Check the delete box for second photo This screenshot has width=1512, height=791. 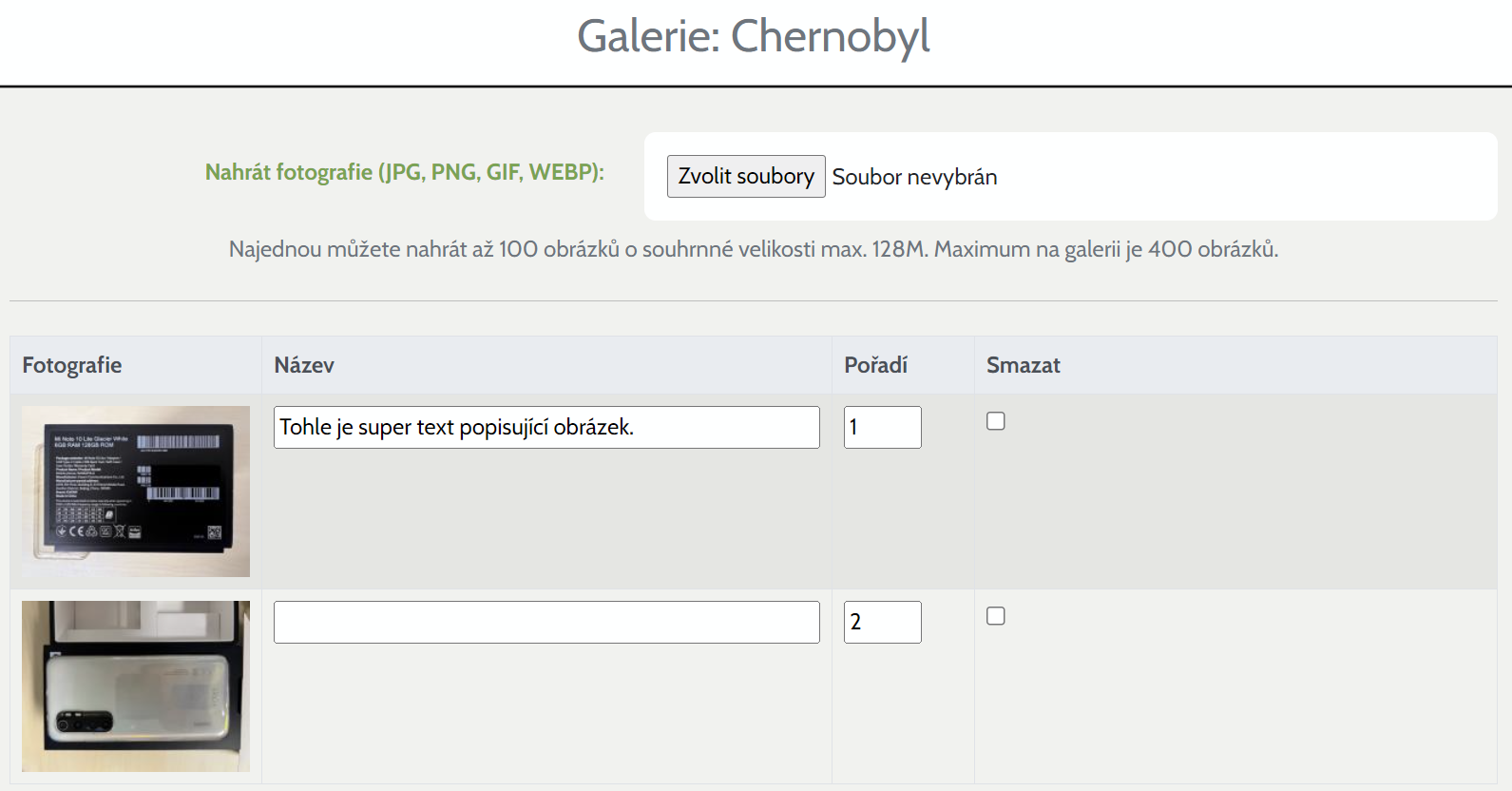[x=996, y=616]
